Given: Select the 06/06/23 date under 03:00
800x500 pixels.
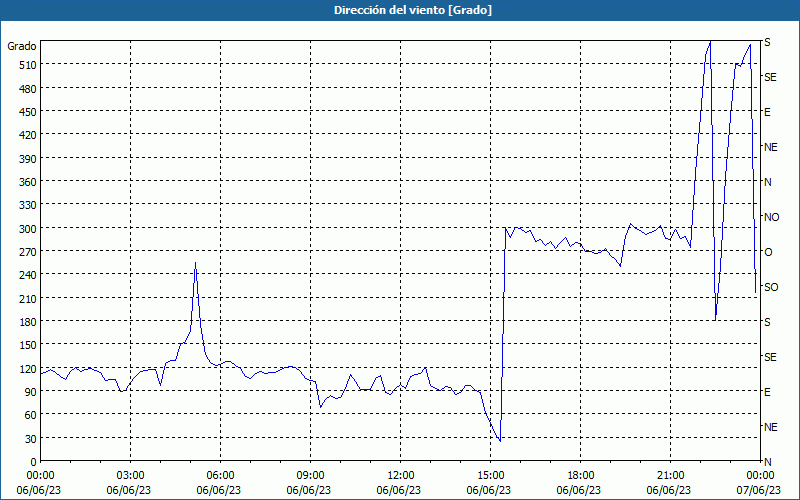Looking at the screenshot, I should [x=129, y=490].
